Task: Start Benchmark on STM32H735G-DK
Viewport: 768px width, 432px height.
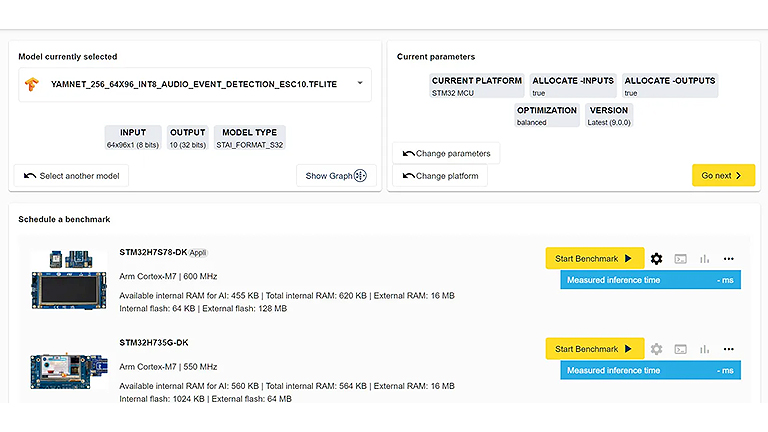Action: (x=594, y=349)
